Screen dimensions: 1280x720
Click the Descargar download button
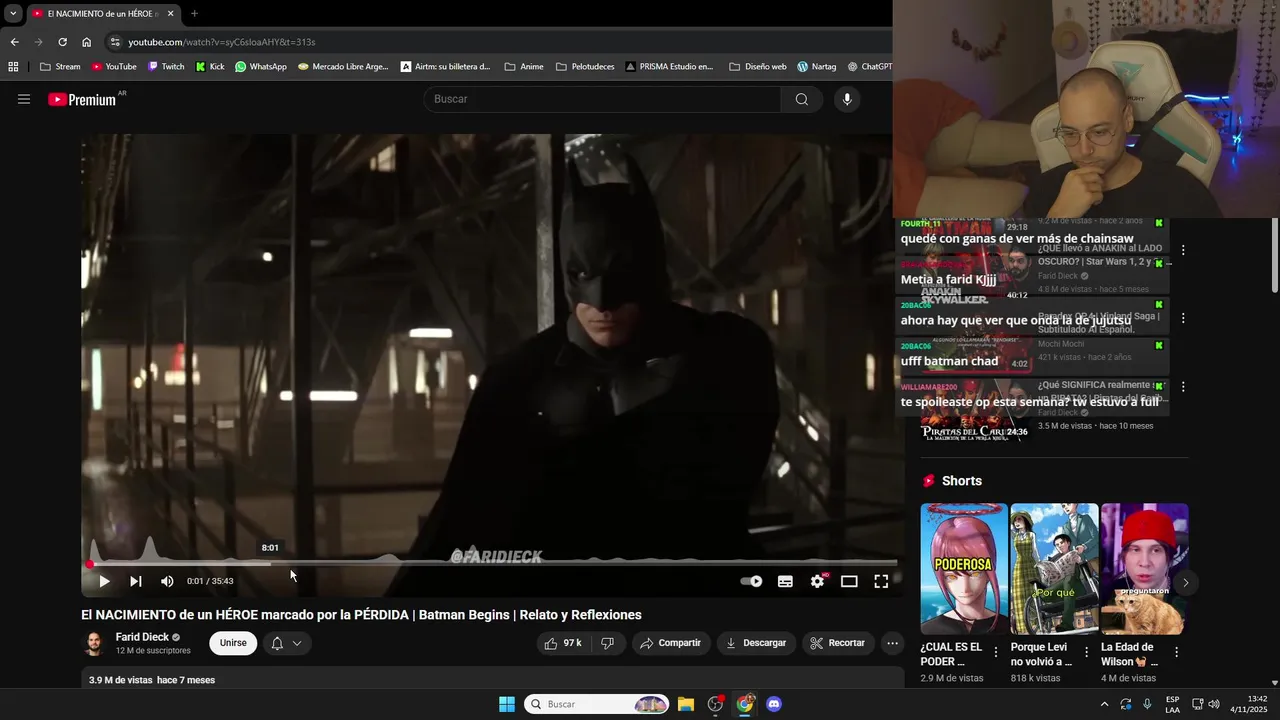756,643
